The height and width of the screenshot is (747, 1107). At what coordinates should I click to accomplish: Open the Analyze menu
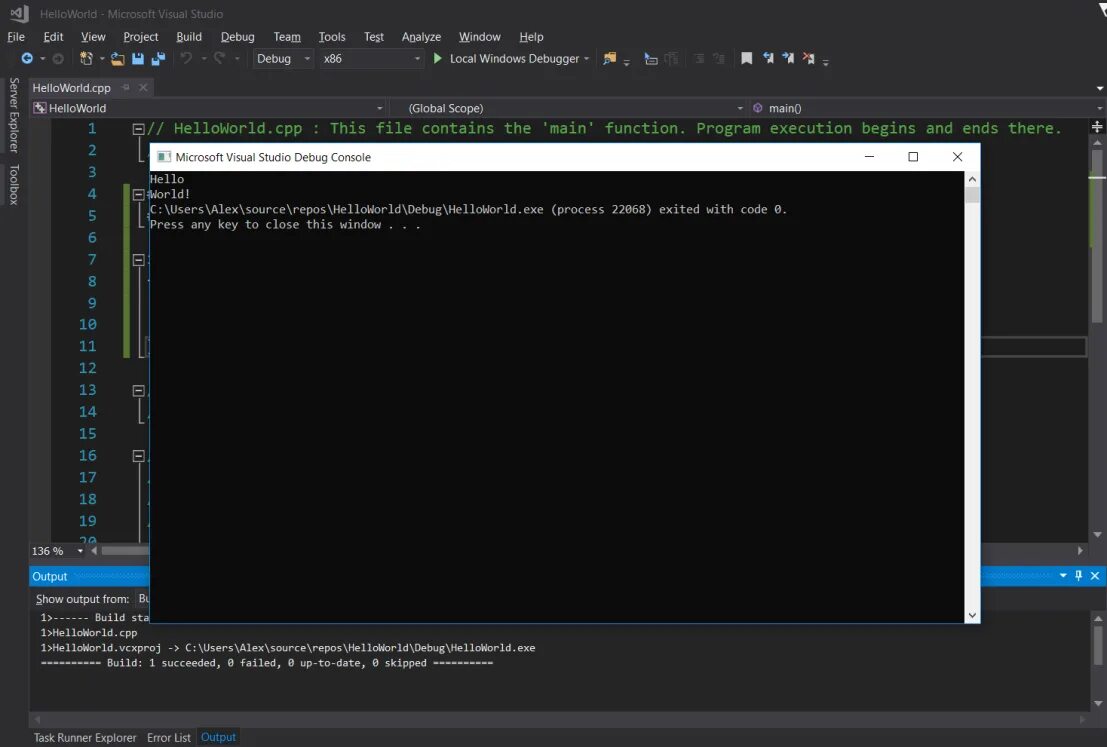click(421, 37)
